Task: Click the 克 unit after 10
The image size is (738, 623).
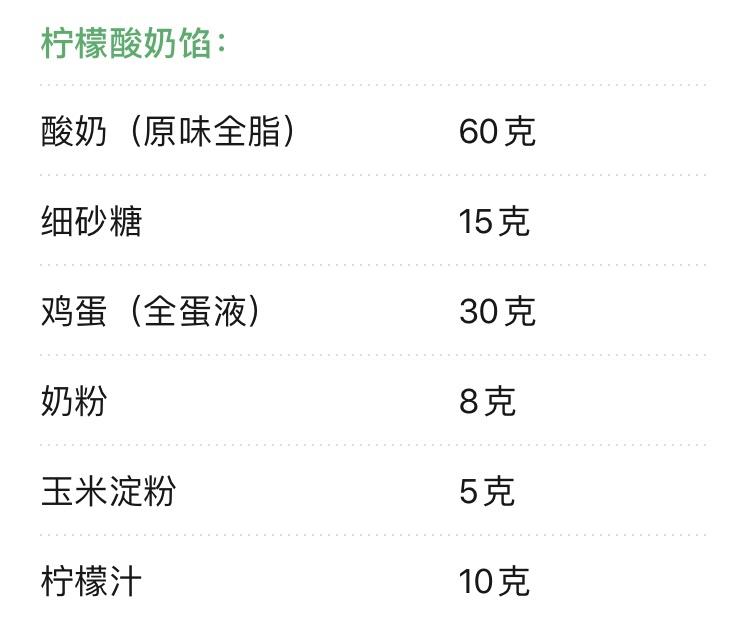Action: click(514, 581)
